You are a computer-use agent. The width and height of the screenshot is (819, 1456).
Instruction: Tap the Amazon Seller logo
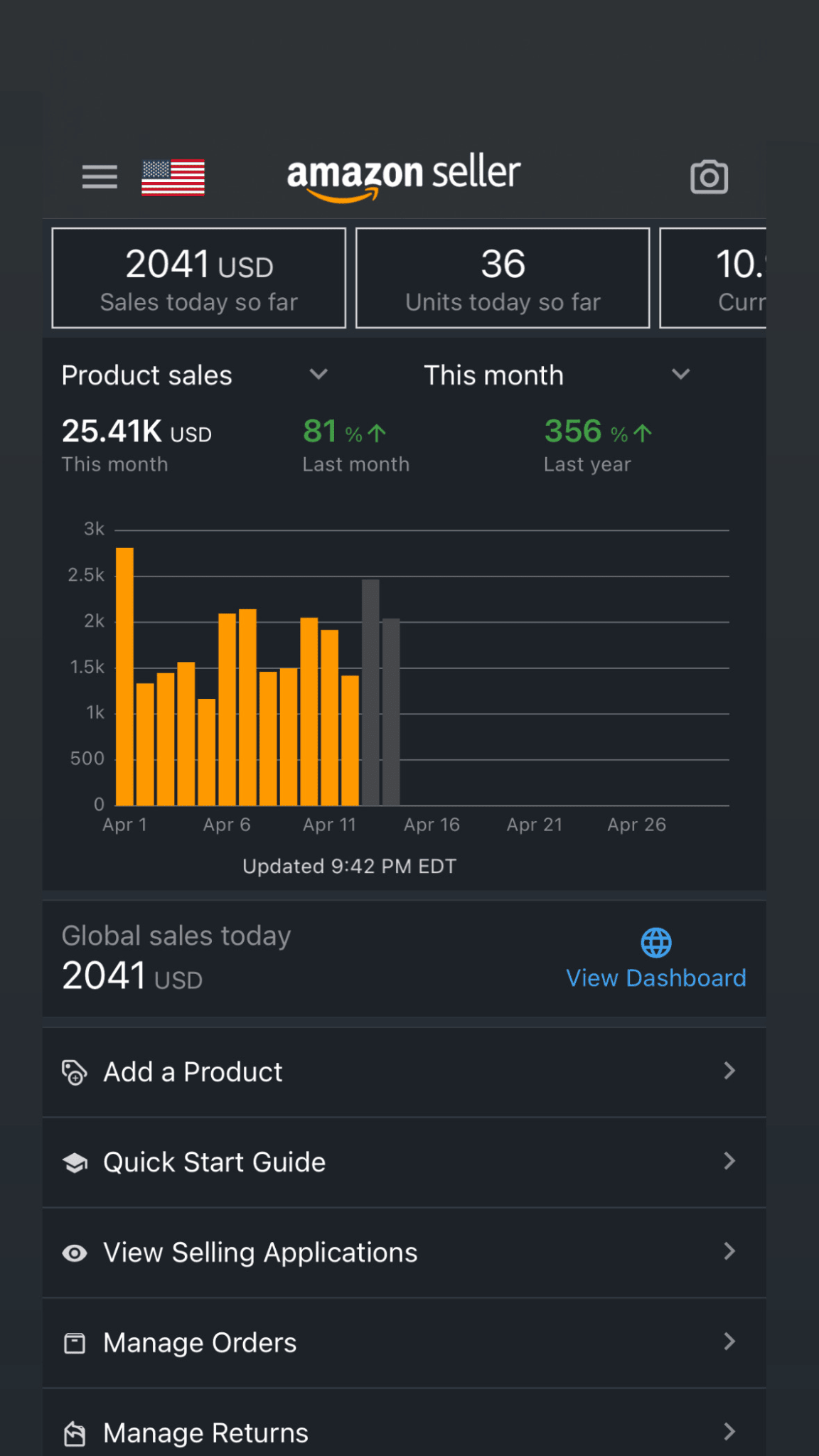coord(403,176)
